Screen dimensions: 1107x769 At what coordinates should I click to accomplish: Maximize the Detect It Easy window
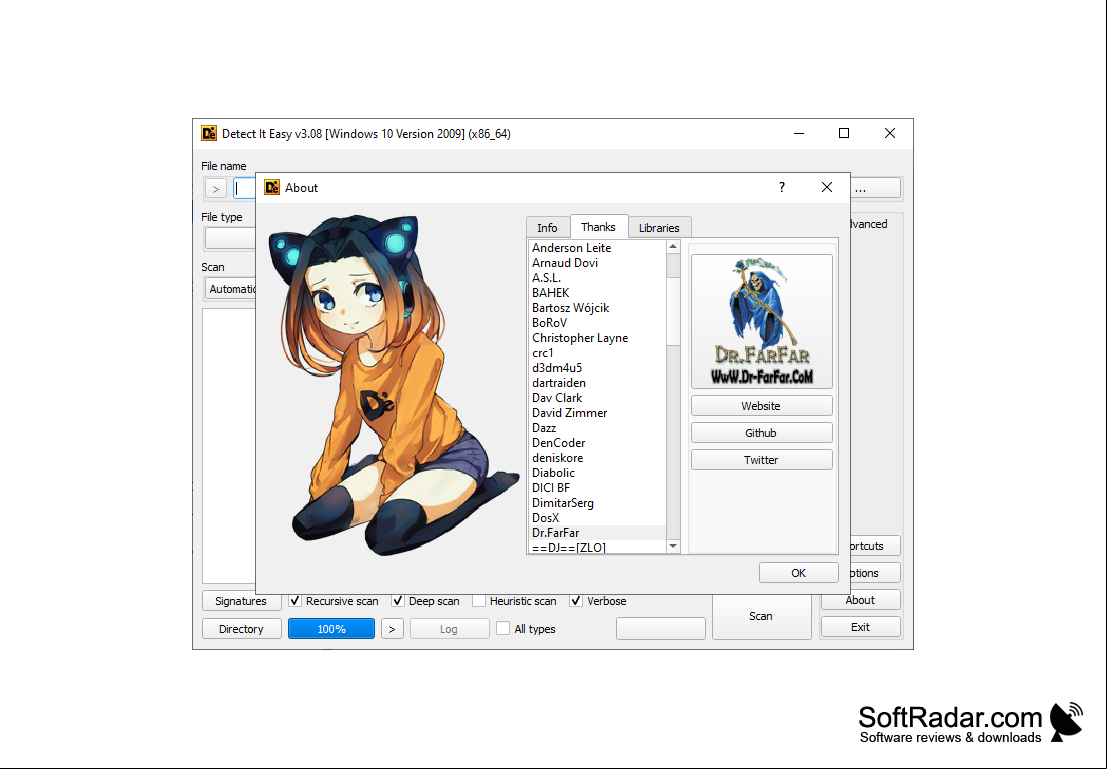tap(844, 133)
